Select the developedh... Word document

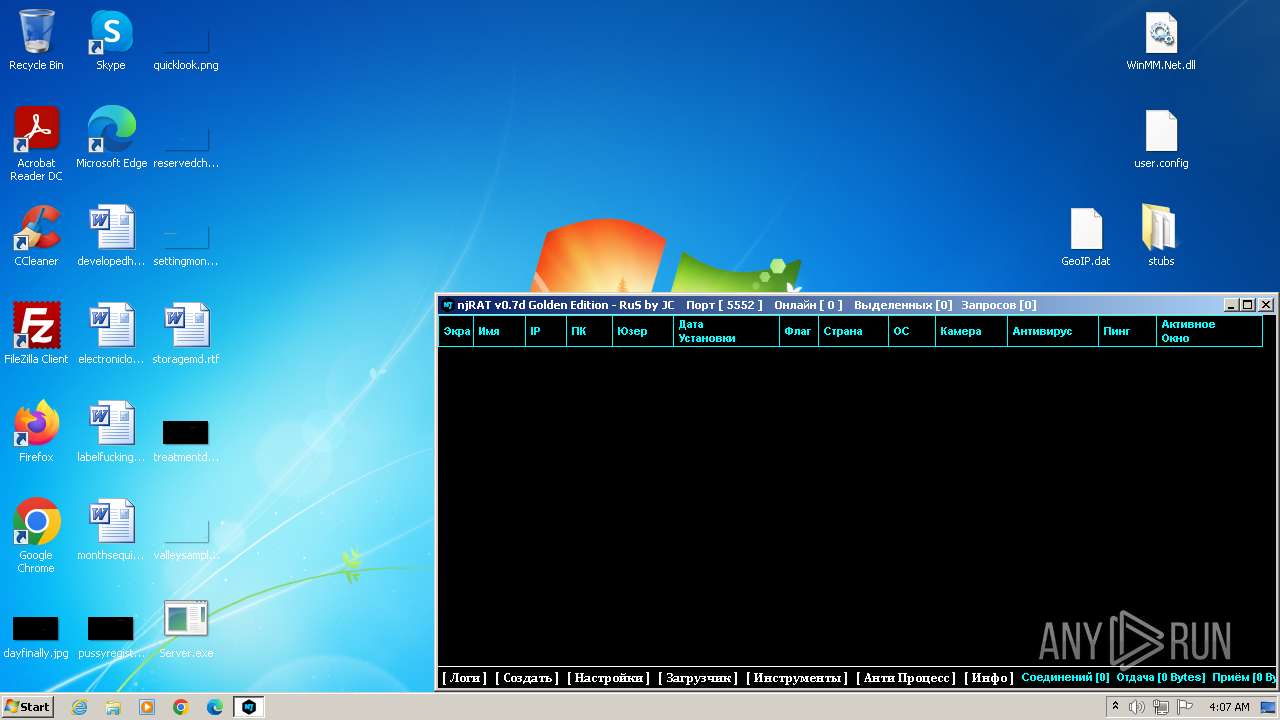(x=111, y=235)
